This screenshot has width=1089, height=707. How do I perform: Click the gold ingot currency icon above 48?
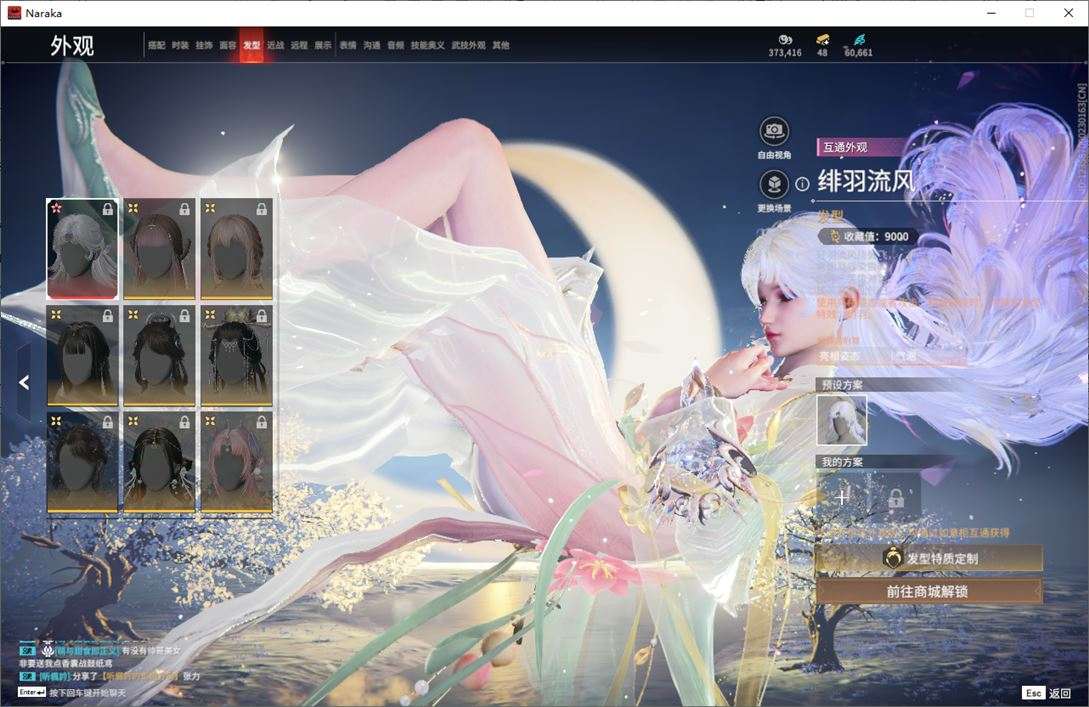pos(822,40)
